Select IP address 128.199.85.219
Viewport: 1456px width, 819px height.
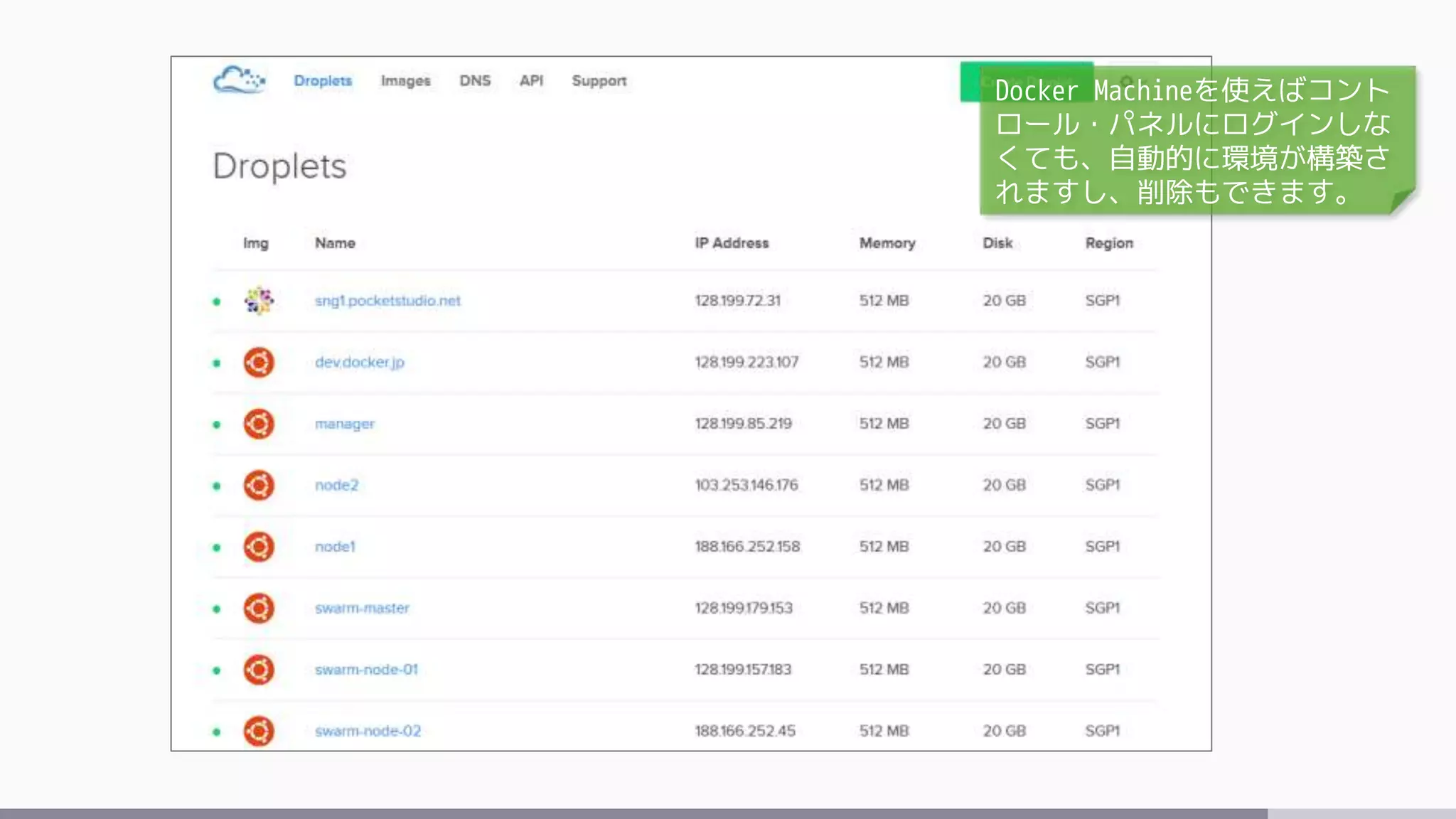click(x=744, y=424)
